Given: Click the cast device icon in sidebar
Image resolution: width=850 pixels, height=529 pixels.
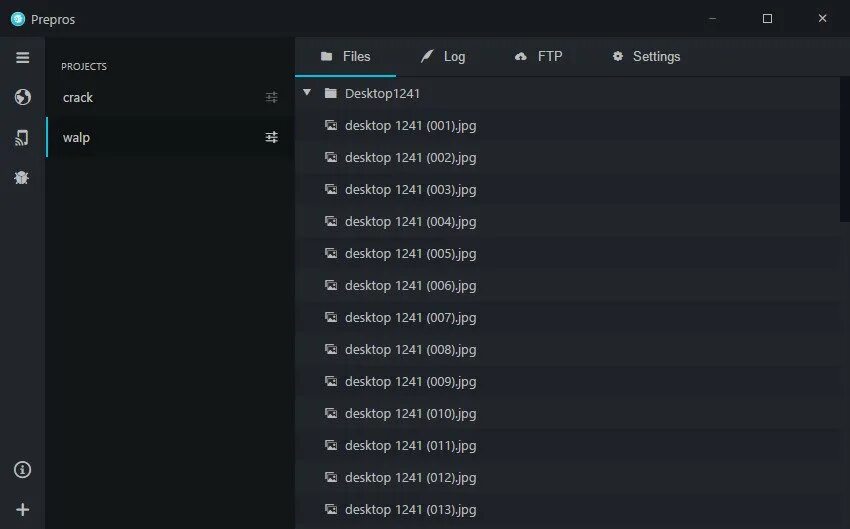Looking at the screenshot, I should click(x=22, y=138).
